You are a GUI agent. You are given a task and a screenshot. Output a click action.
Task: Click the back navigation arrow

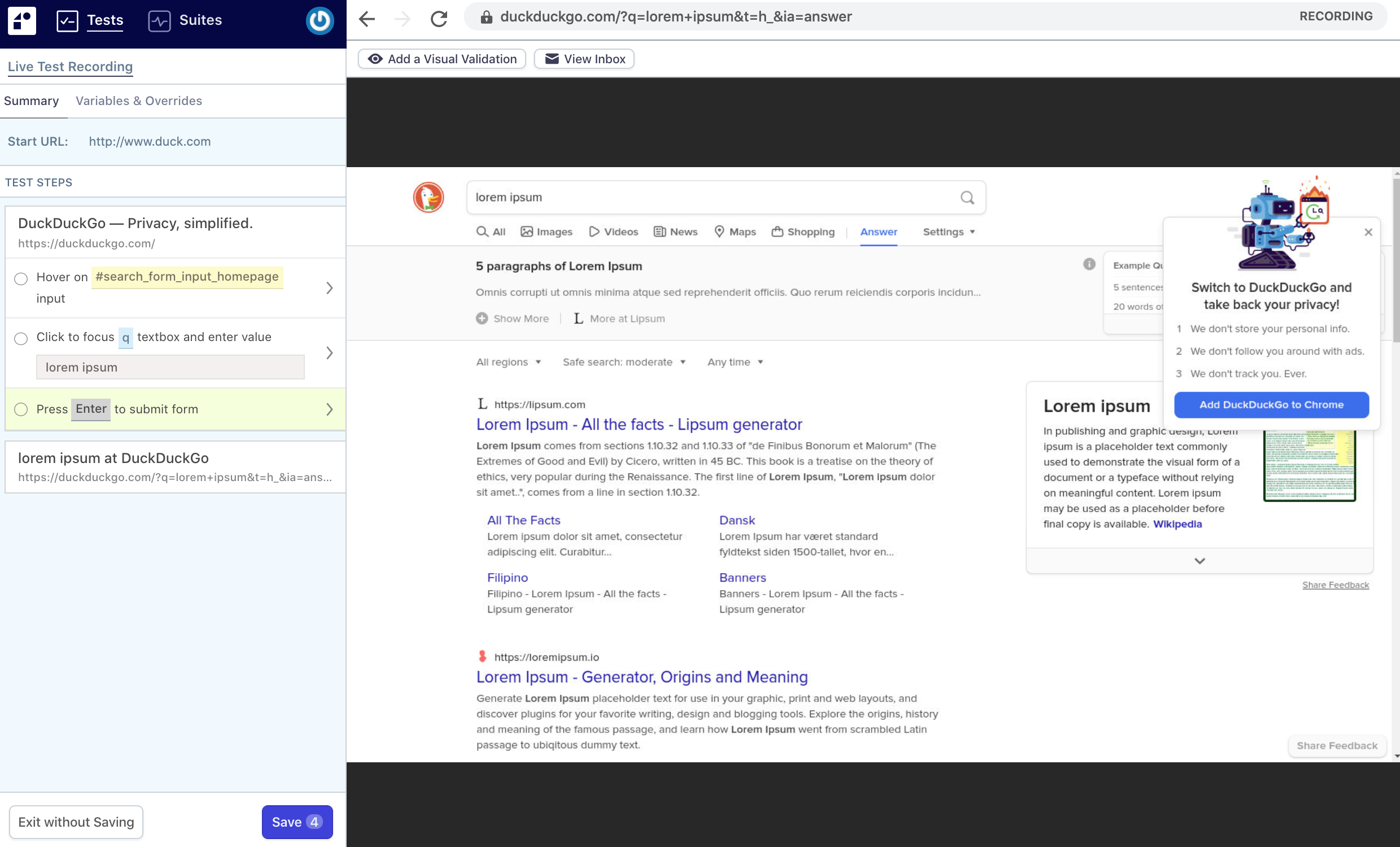pos(367,17)
